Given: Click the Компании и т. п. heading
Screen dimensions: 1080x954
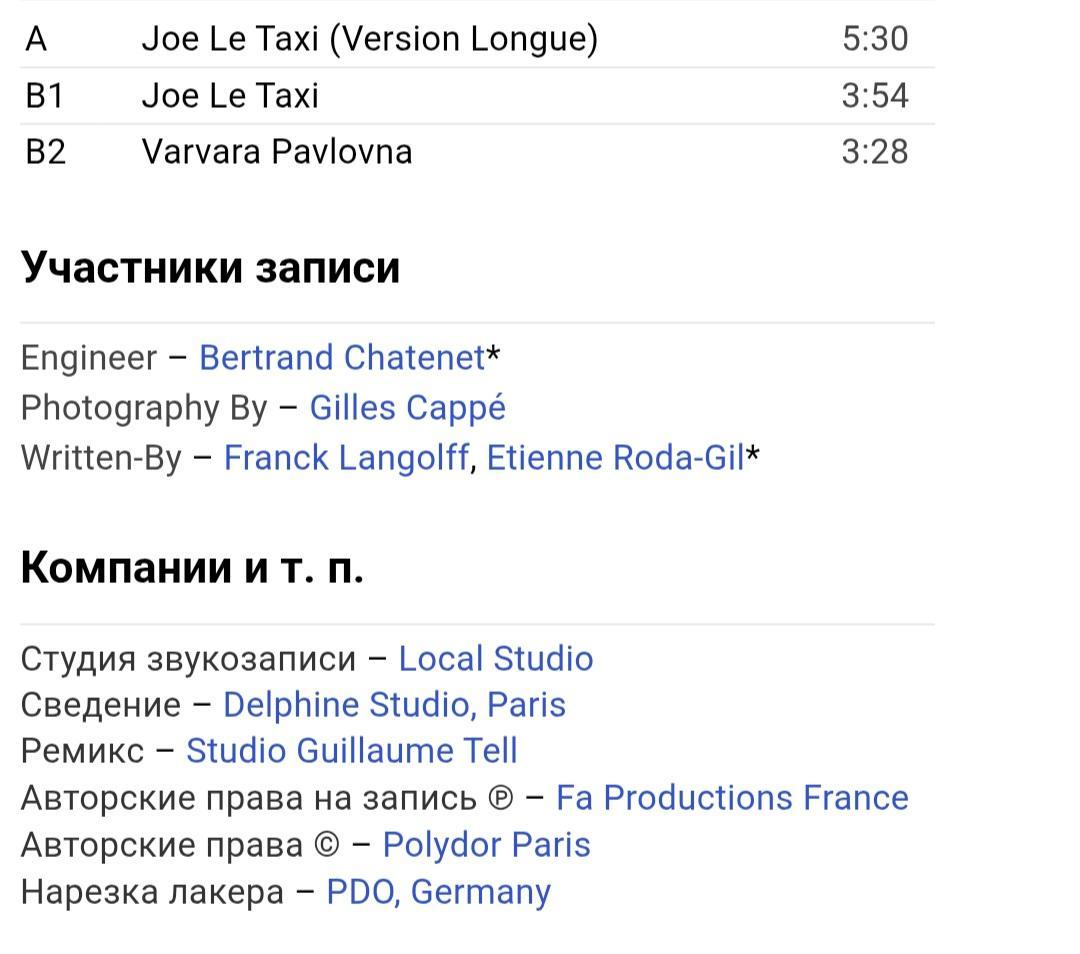Looking at the screenshot, I should [192, 568].
